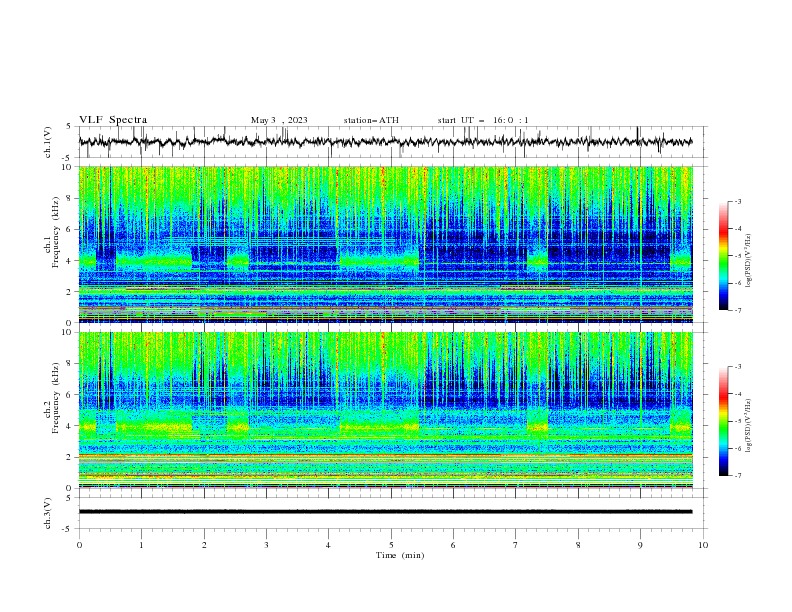The image size is (792, 612).
Task: Click the ch.1 spectrogram color scale bar
Action: pos(723,256)
